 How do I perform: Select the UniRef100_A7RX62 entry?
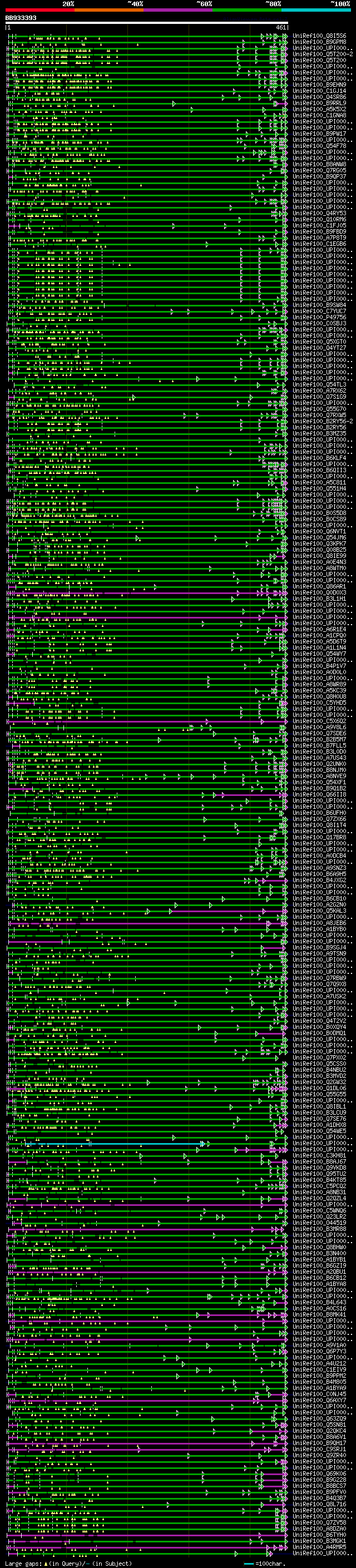319,391
